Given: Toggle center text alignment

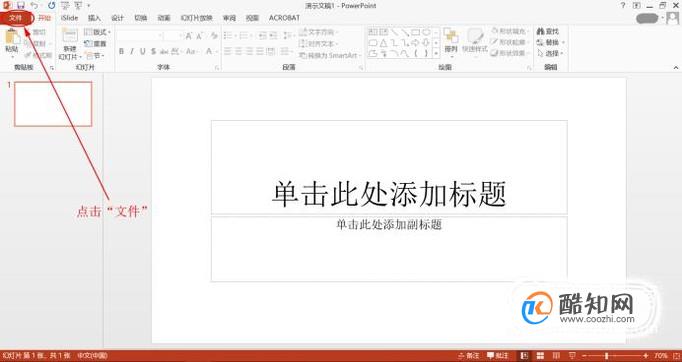Looking at the screenshot, I should (238, 51).
